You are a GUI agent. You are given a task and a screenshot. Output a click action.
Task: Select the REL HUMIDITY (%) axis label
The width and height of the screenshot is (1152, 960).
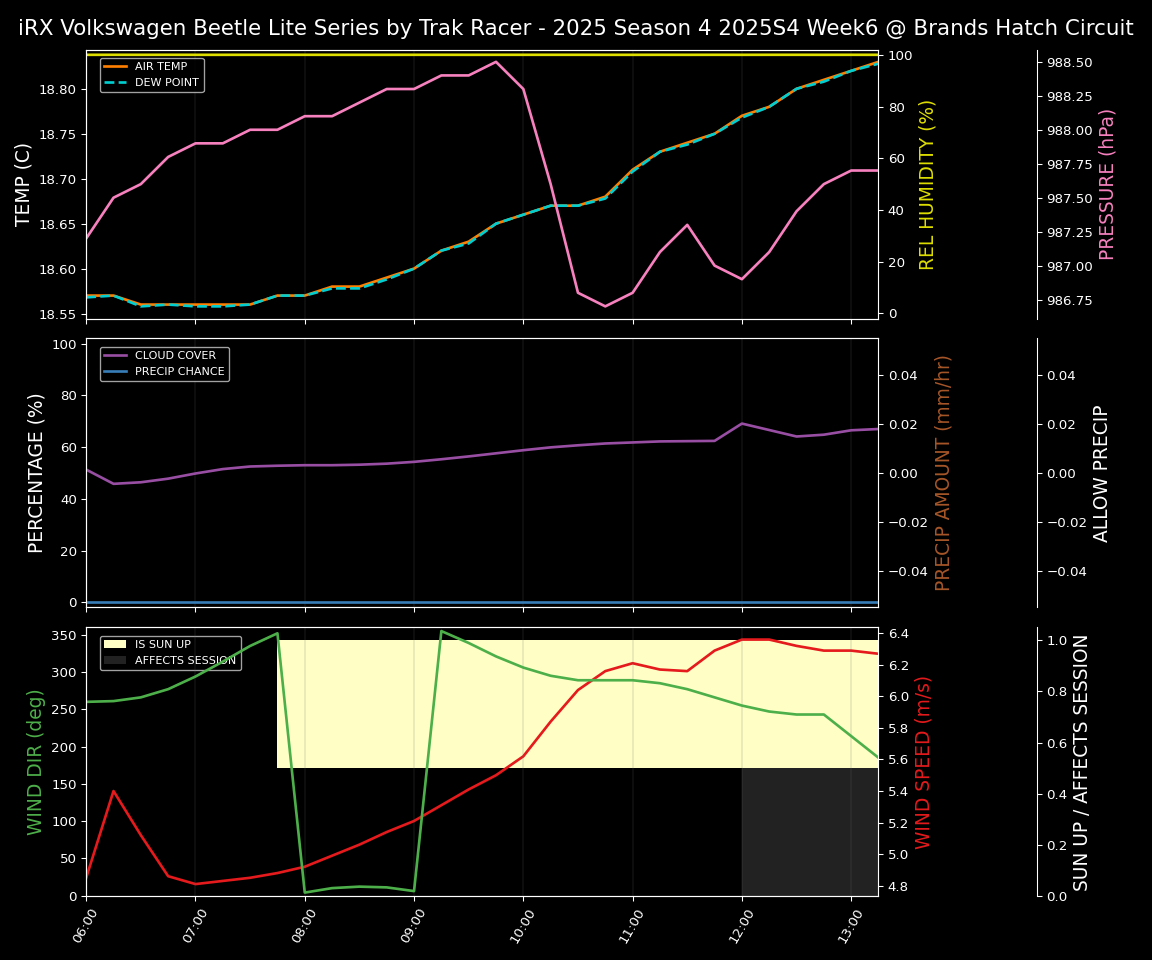(x=927, y=184)
